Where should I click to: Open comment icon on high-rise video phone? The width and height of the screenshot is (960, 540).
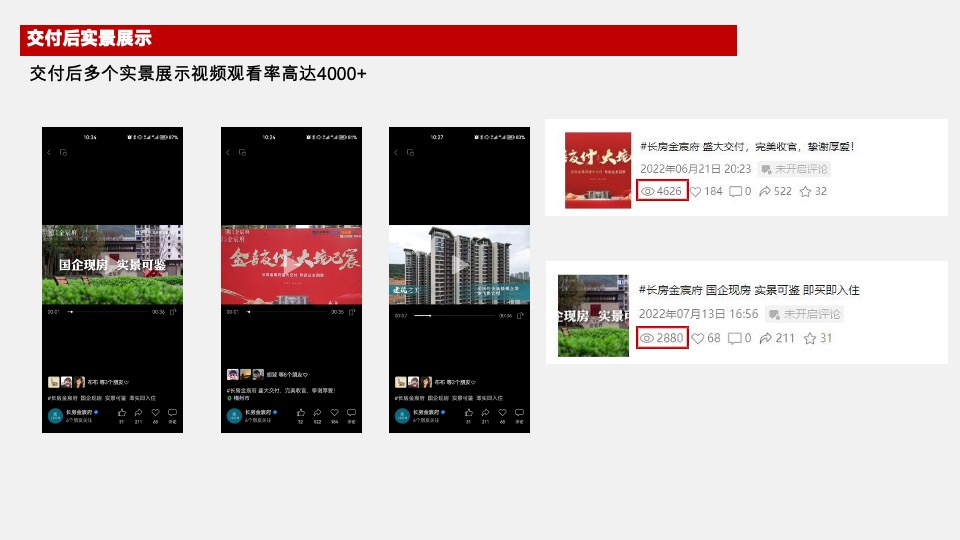520,413
